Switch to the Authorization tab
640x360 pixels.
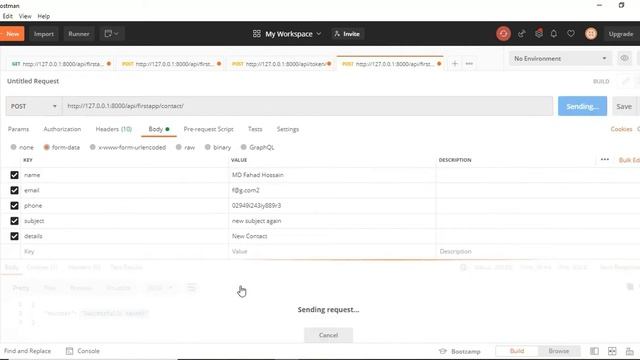pyautogui.click(x=62, y=129)
